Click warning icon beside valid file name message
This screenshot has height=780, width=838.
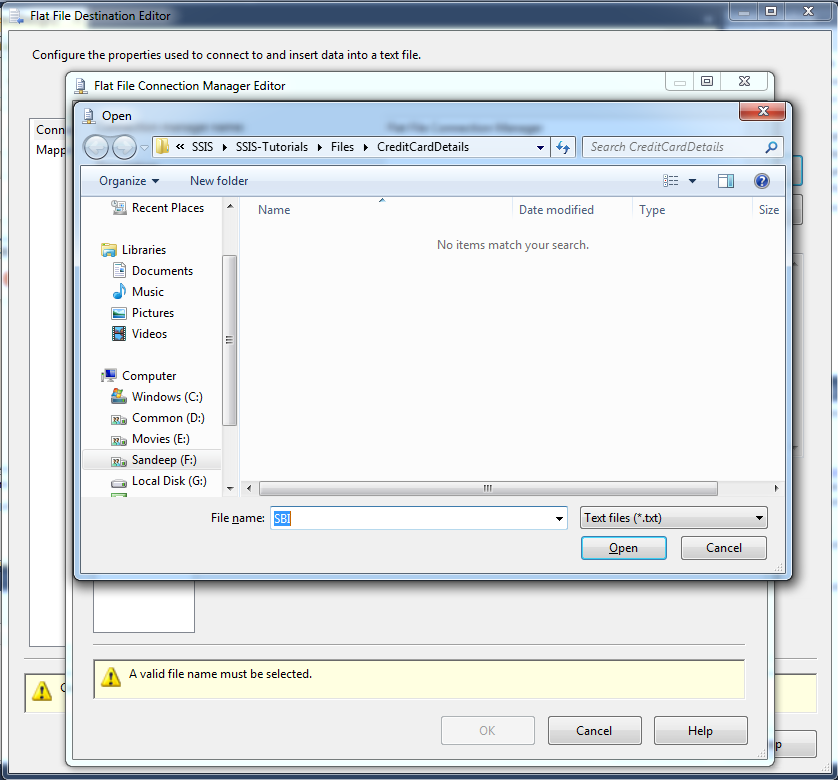[x=111, y=676]
